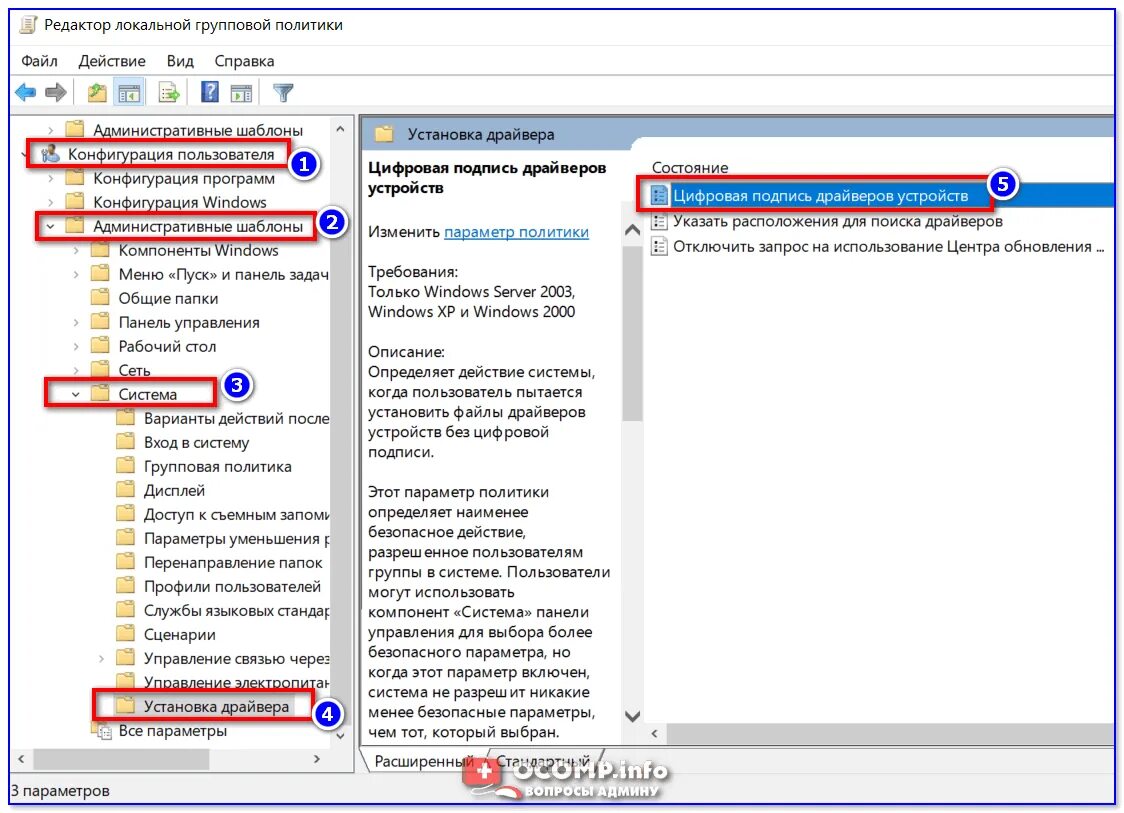Switch to the Стандартный tab
The width and height of the screenshot is (1124, 813).
543,761
